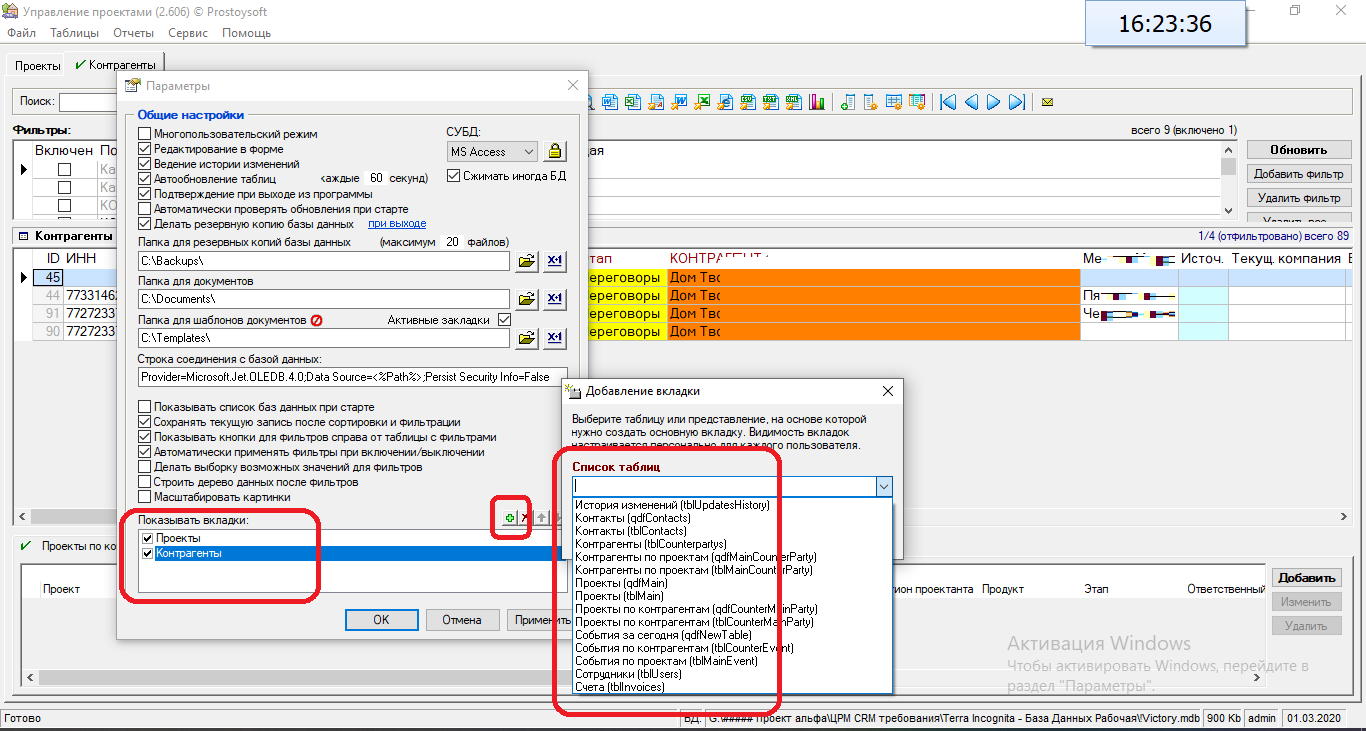The image size is (1366, 731).
Task: Click the при выходе link
Action: (397, 224)
